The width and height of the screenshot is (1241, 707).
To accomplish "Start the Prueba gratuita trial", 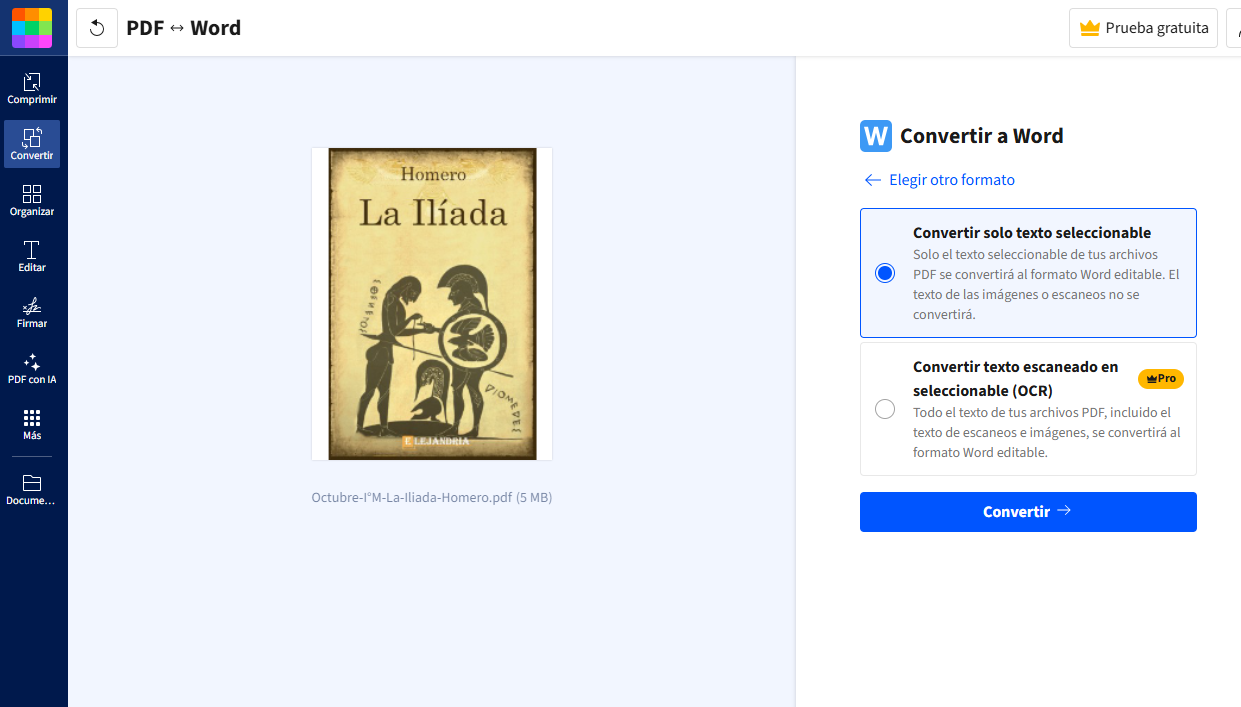I will [1144, 28].
